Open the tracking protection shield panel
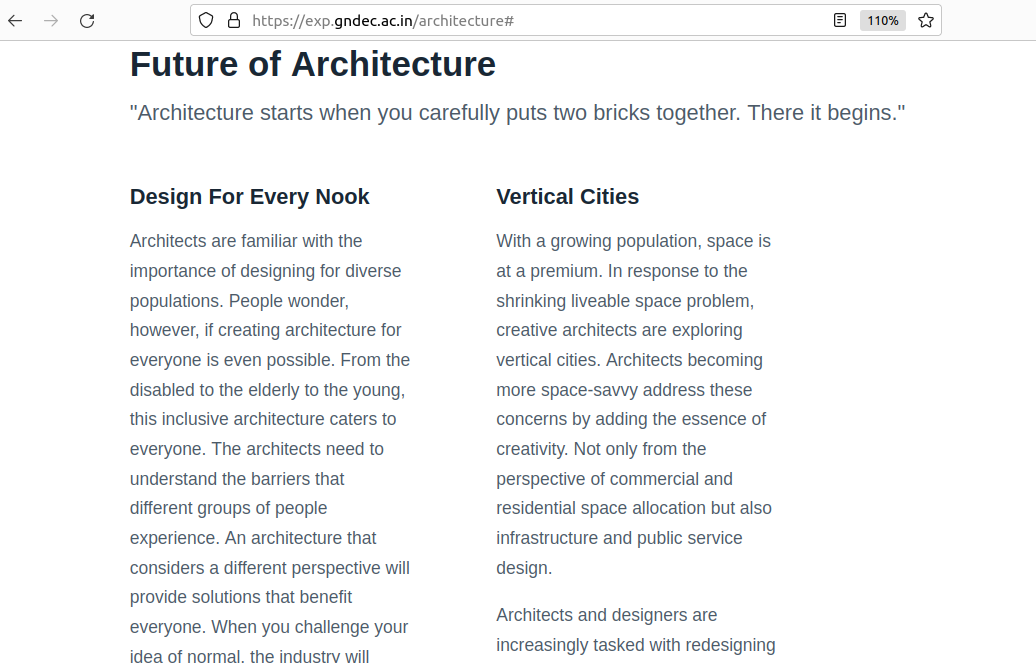Screen dimensions: 1036x663 [x=206, y=20]
